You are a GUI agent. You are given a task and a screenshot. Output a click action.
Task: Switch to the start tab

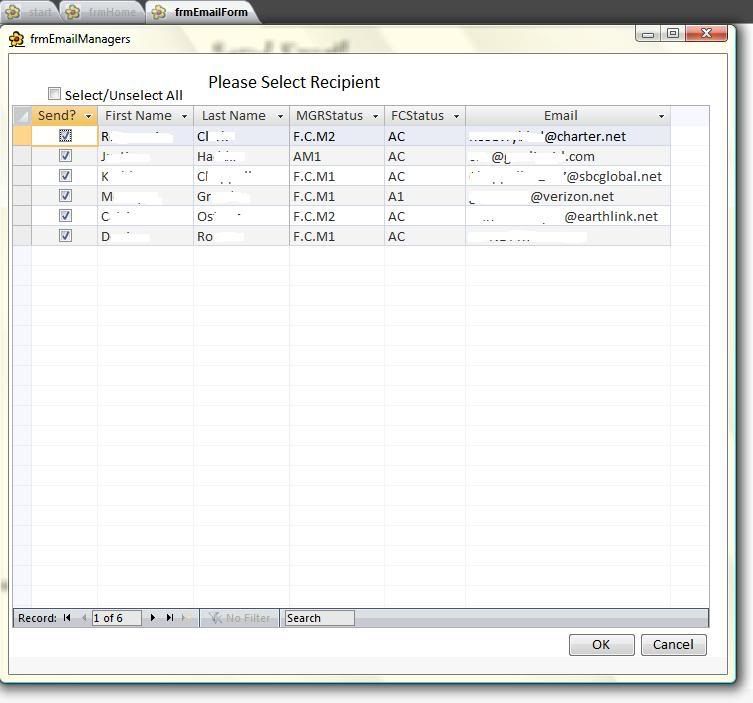pos(31,13)
